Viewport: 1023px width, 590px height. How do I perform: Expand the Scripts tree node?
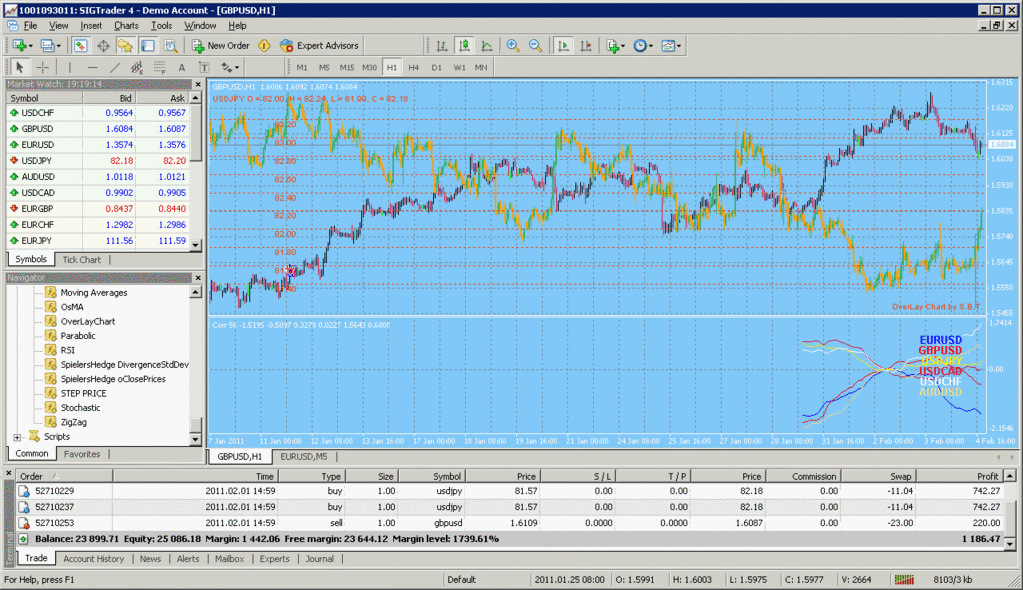click(18, 437)
